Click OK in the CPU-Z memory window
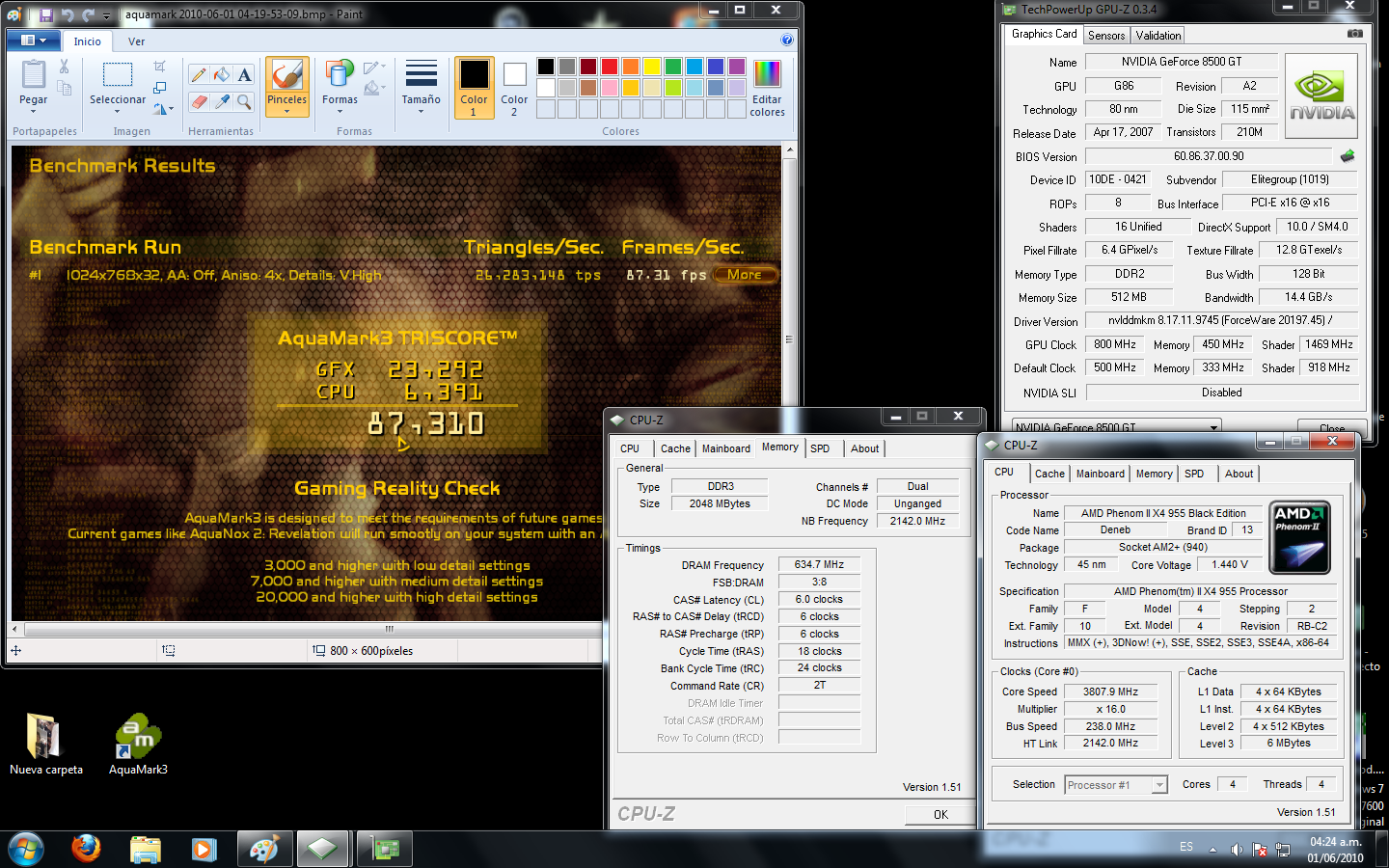 [x=940, y=815]
